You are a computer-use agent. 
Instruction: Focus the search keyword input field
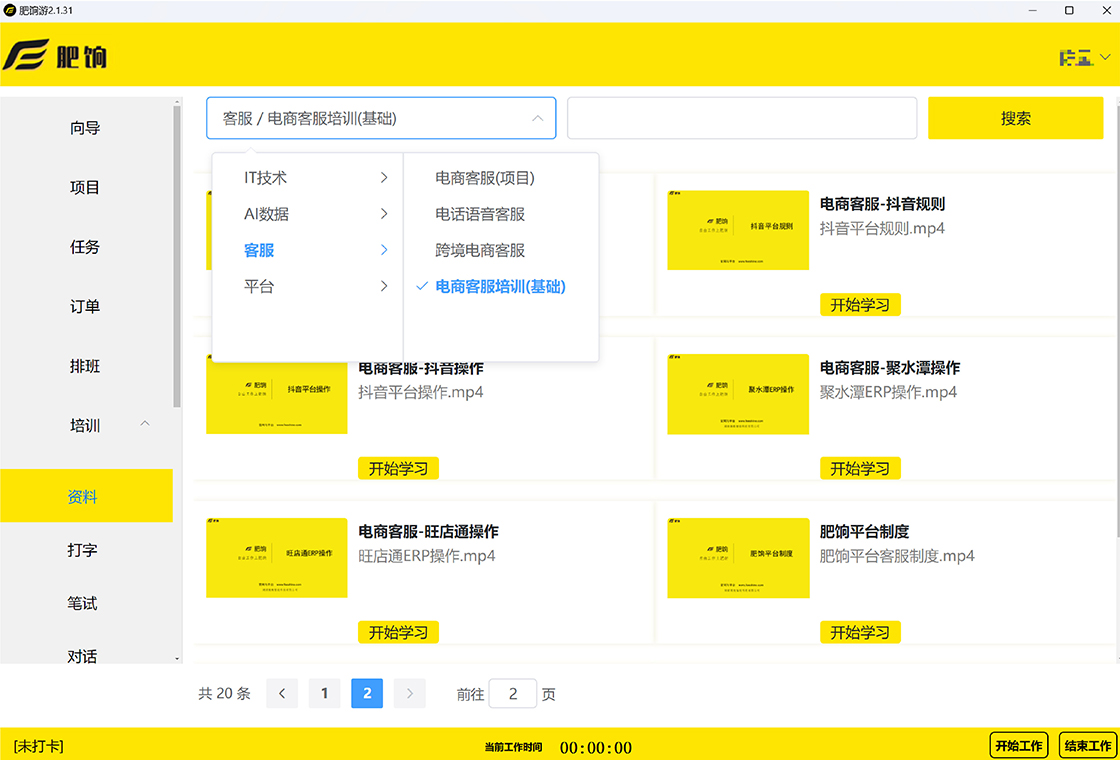[x=742, y=118]
